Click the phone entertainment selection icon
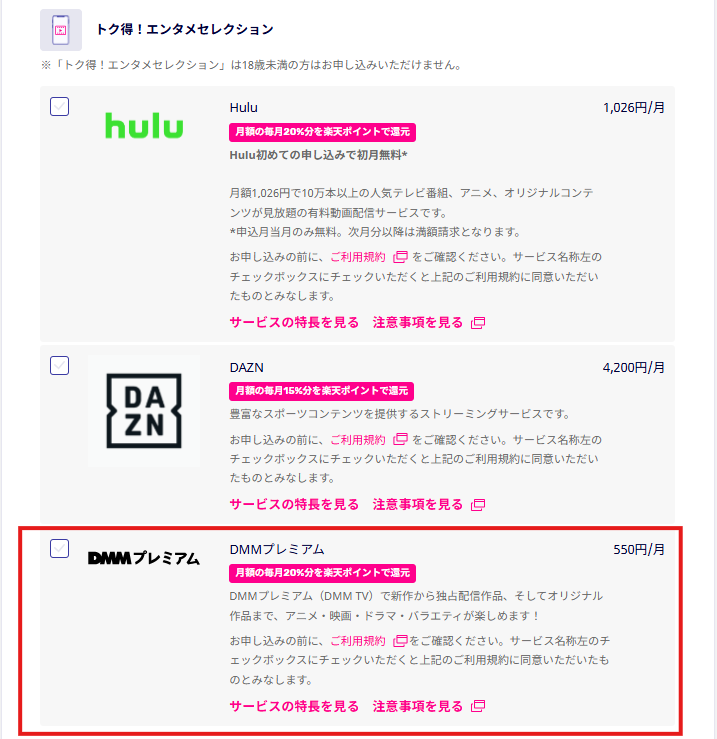This screenshot has height=739, width=717. coord(61,30)
